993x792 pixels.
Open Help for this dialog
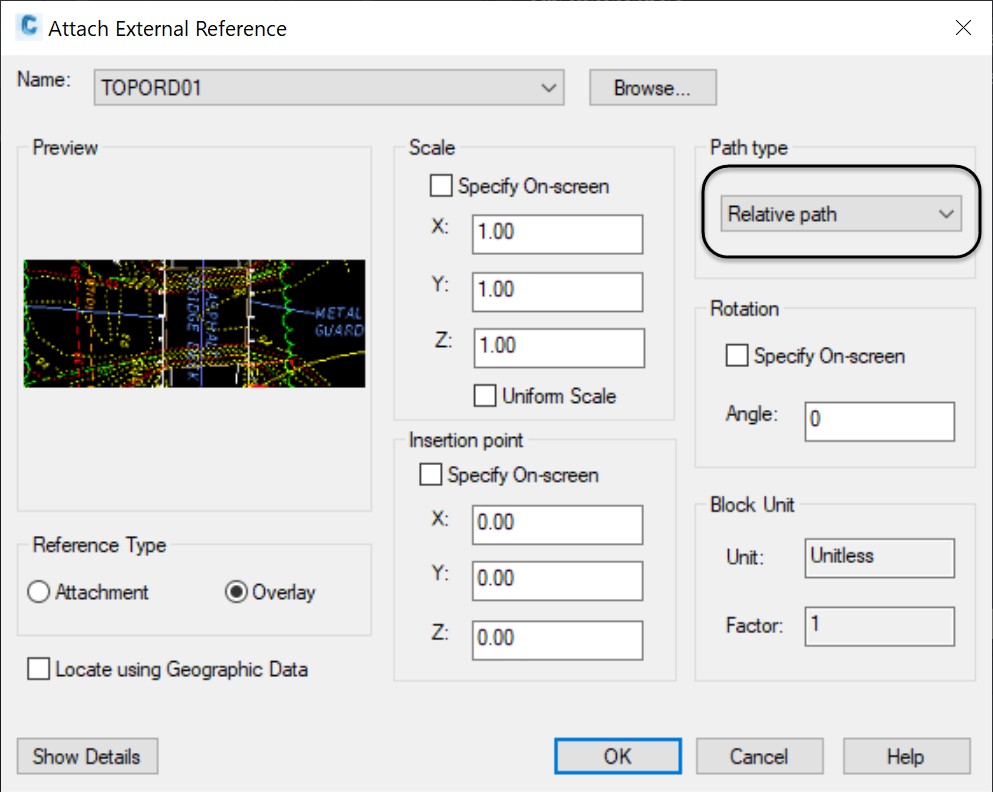click(x=905, y=756)
